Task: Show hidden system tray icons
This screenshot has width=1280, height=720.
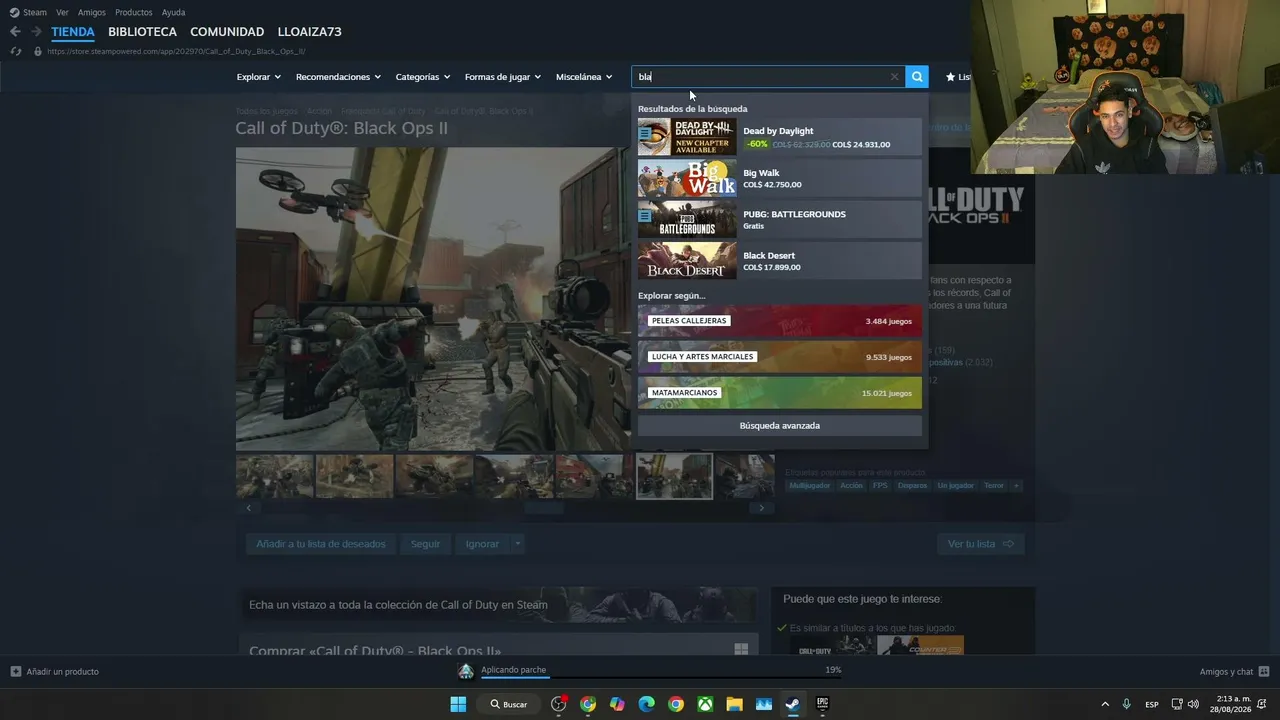Action: [1105, 704]
